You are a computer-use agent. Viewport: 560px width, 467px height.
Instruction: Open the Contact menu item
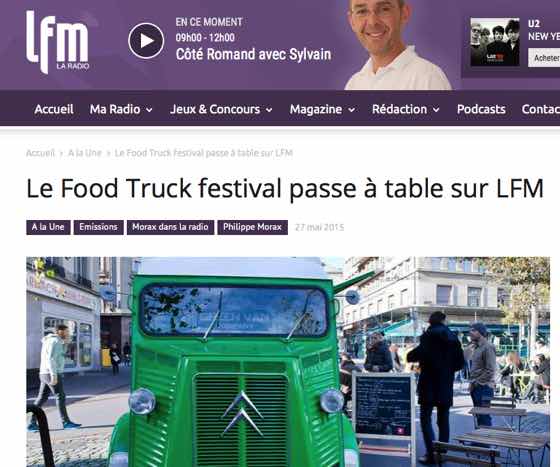(x=540, y=109)
